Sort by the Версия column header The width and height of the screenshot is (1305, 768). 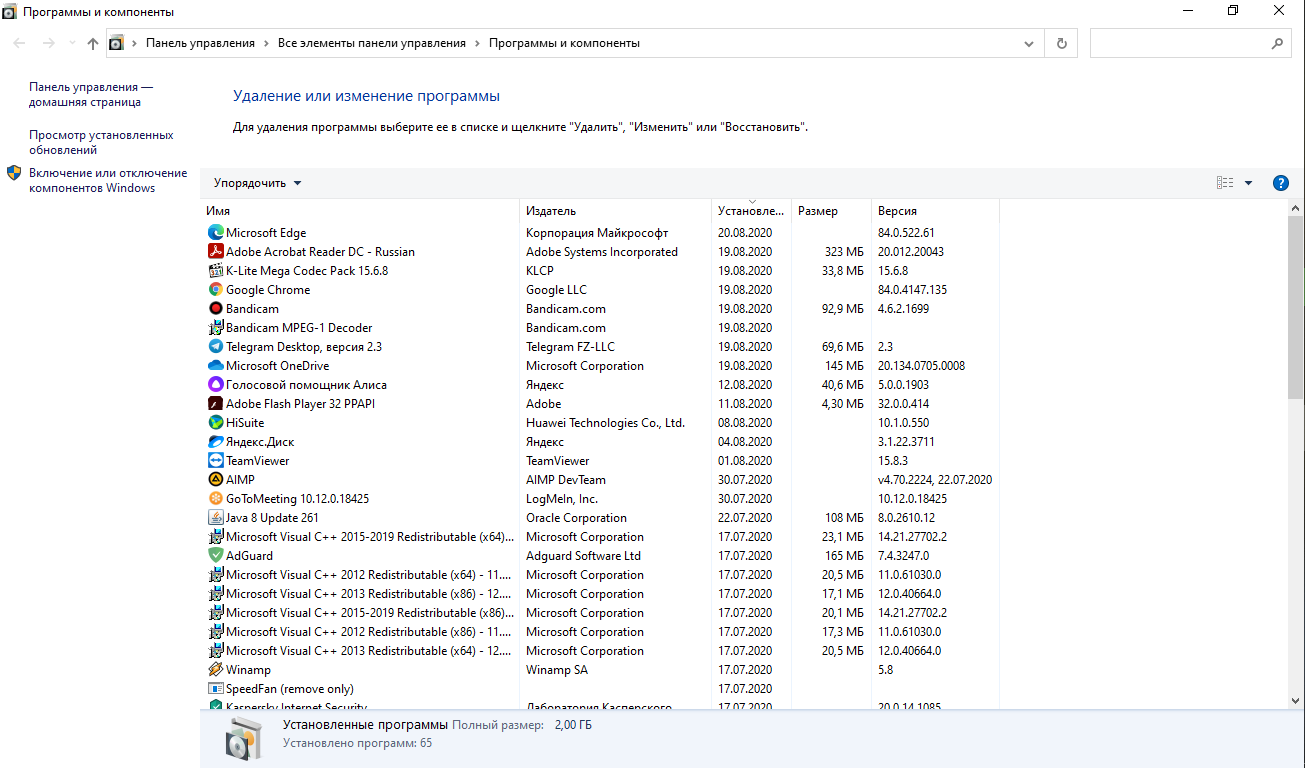[935, 211]
